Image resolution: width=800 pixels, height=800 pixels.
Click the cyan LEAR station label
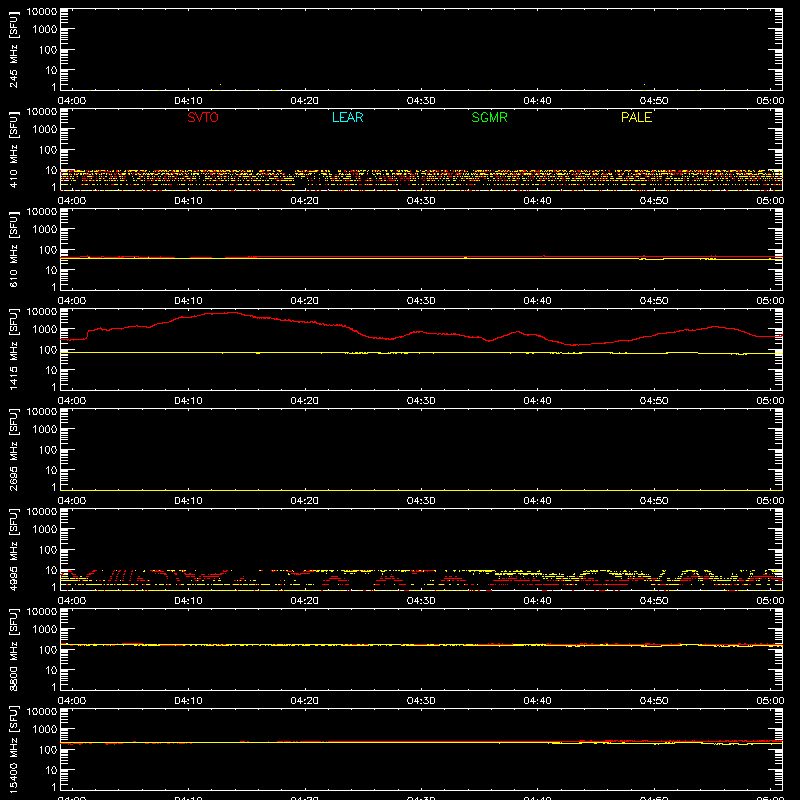(x=347, y=117)
